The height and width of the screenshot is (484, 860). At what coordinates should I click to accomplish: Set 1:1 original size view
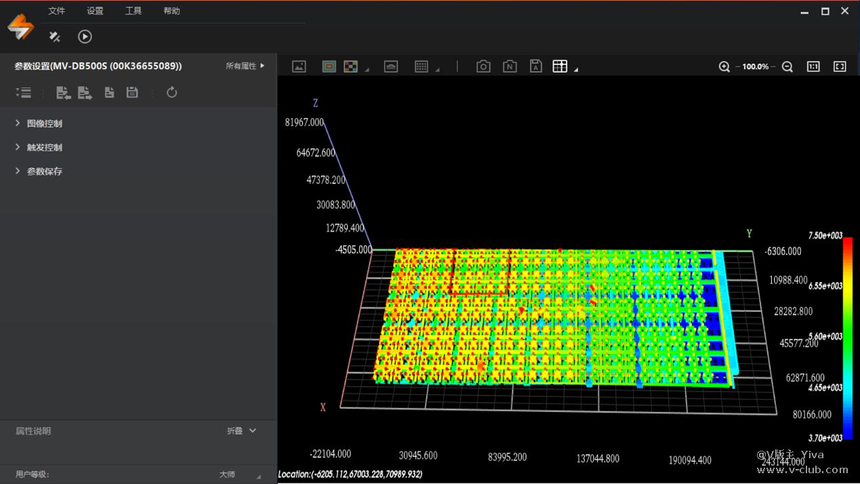(813, 66)
